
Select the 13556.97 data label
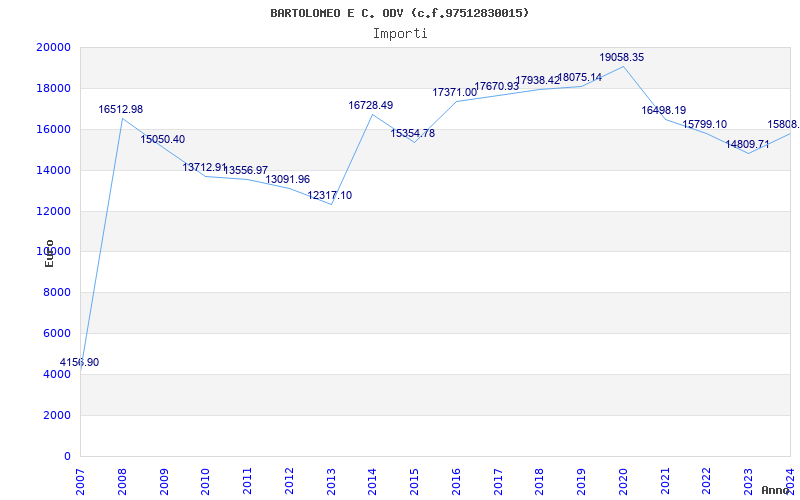(x=246, y=170)
